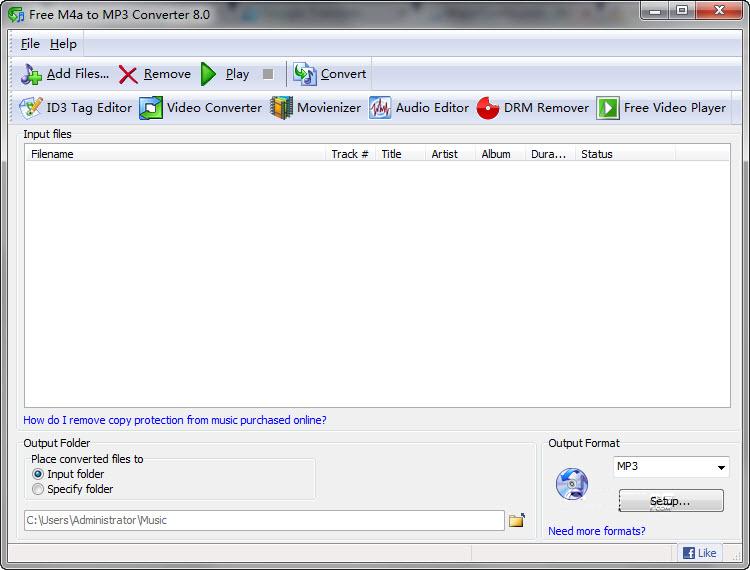The height and width of the screenshot is (570, 750).
Task: Click the Video Converter label
Action: (214, 108)
